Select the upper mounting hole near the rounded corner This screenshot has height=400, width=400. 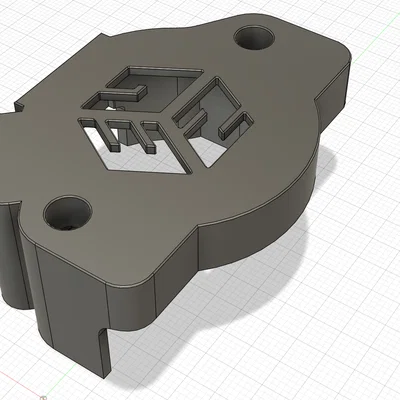click(x=255, y=38)
